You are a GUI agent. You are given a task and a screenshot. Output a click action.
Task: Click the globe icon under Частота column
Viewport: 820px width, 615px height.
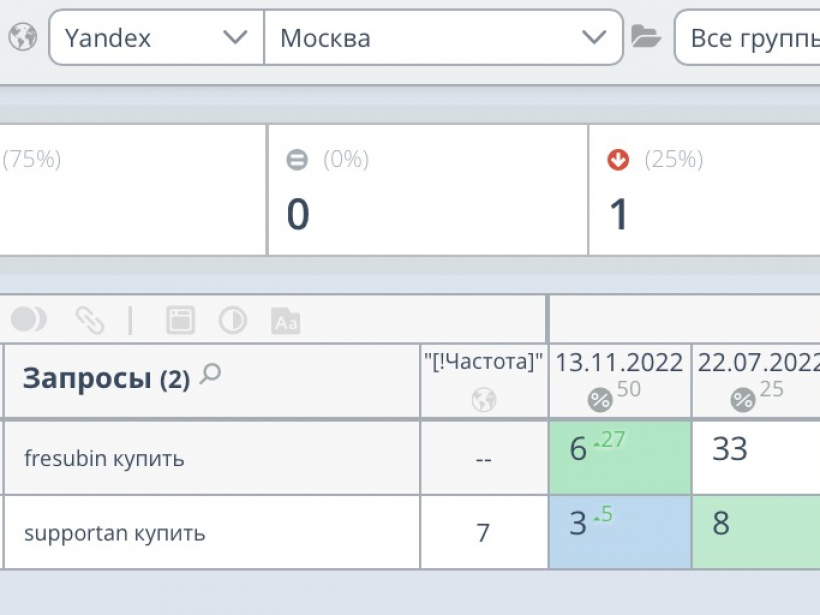(483, 400)
